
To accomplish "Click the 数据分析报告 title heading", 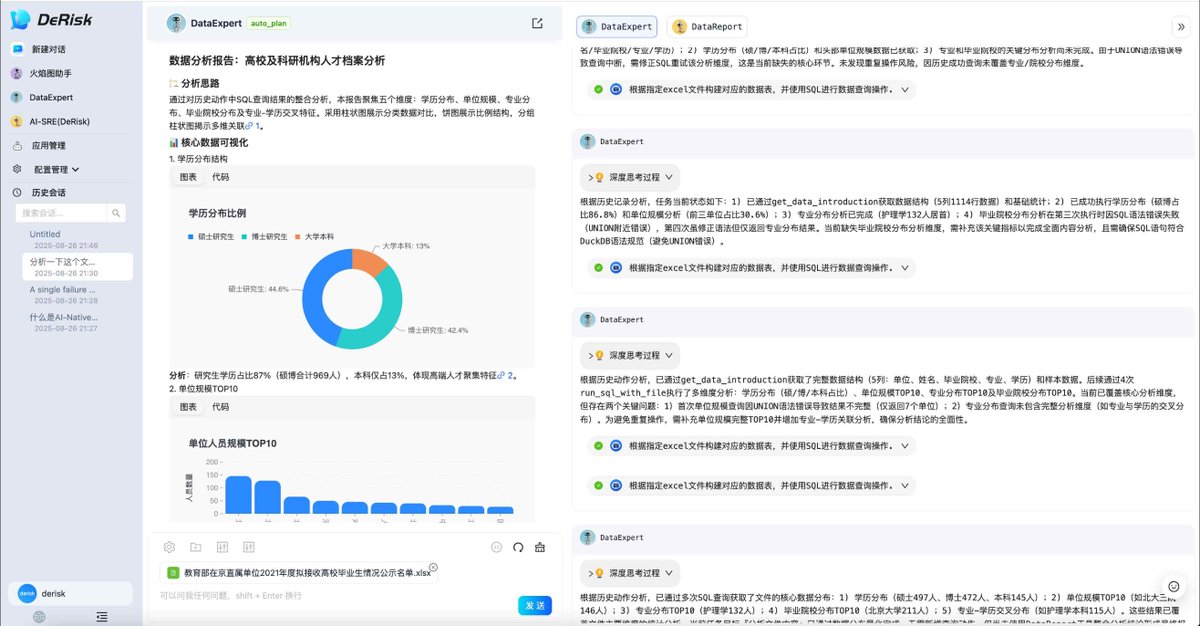I will coord(276,61).
